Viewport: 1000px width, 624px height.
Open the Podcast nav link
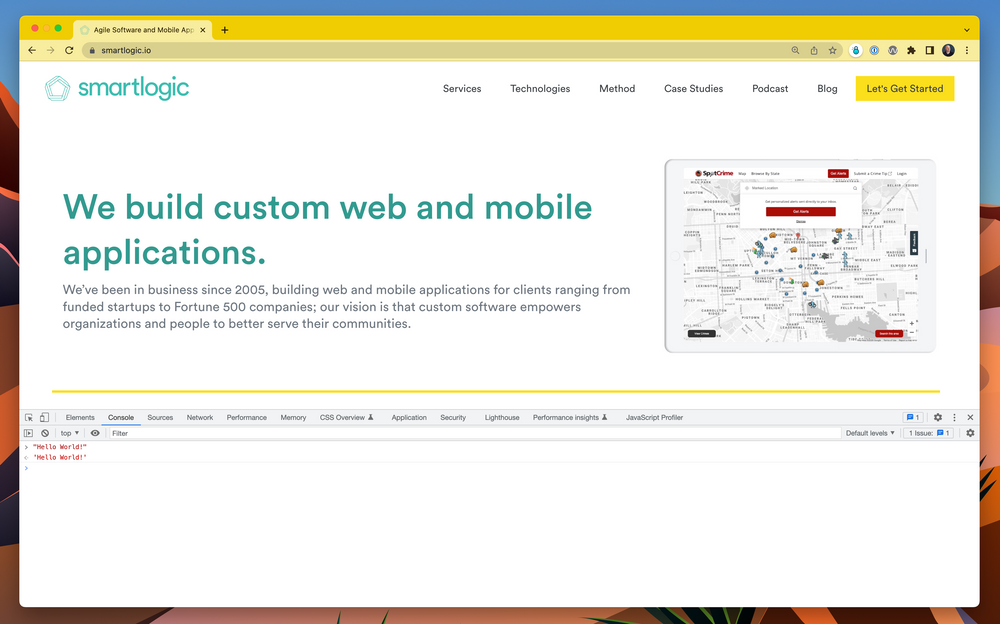(x=770, y=89)
